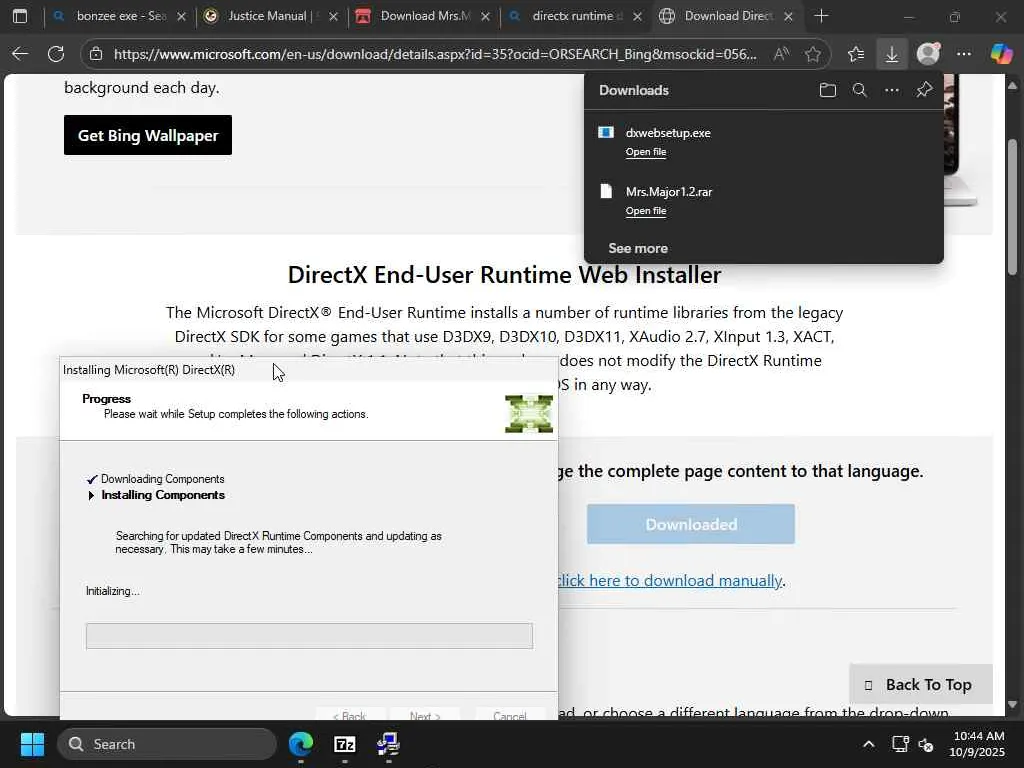Click the Installing Microsoft DirectX title bar
The image size is (1024, 768).
coord(308,370)
